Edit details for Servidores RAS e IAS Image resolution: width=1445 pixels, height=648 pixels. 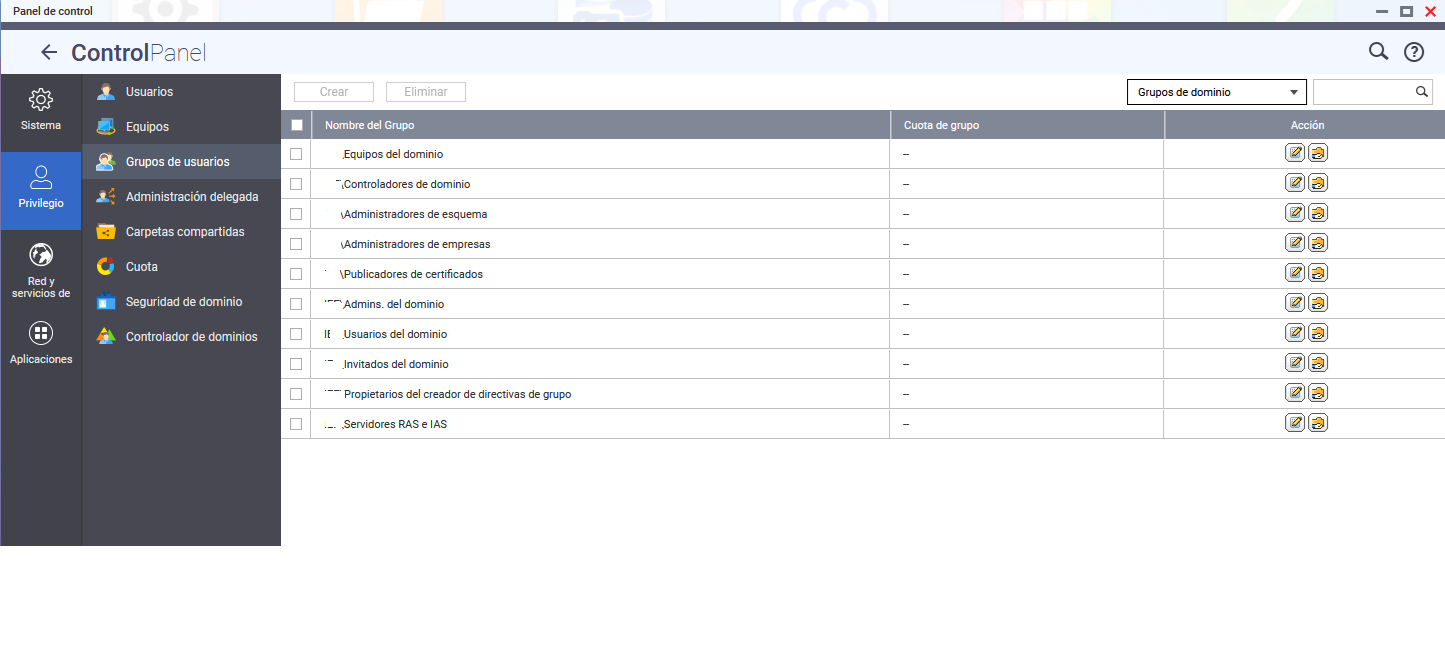tap(1295, 424)
